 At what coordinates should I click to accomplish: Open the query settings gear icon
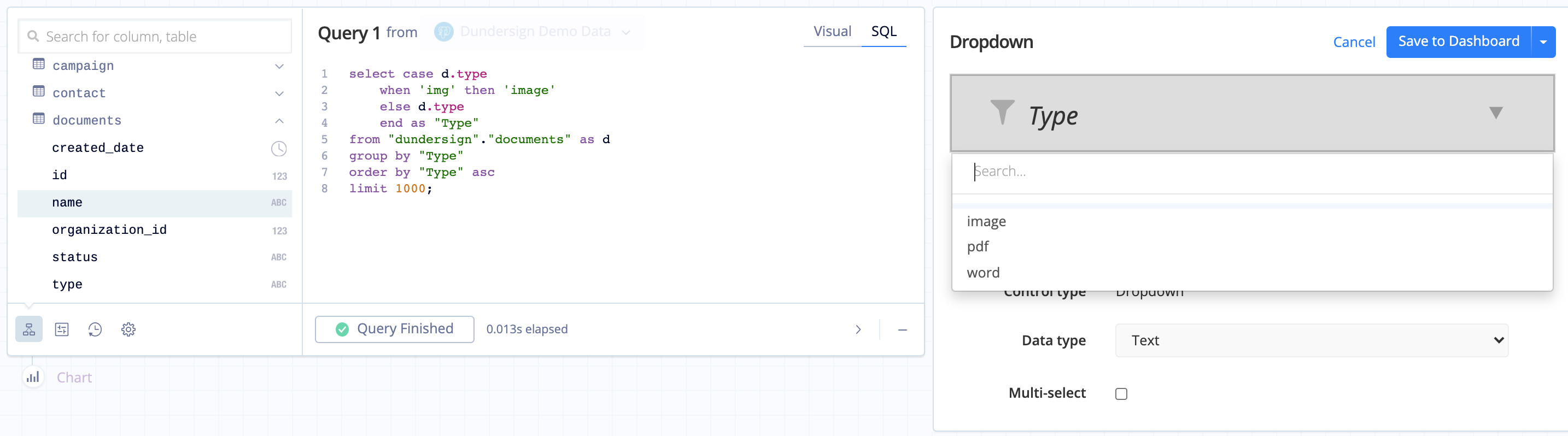click(128, 329)
